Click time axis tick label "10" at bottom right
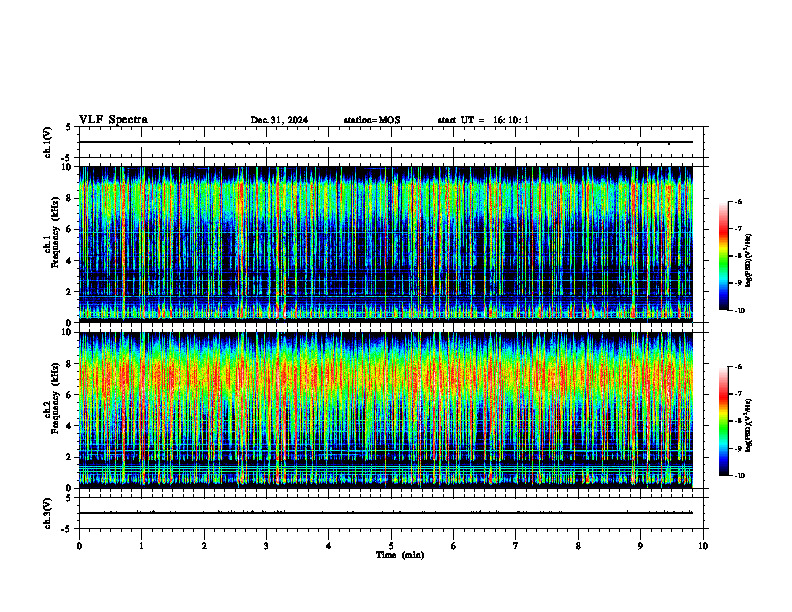The width and height of the screenshot is (792, 612). [703, 546]
